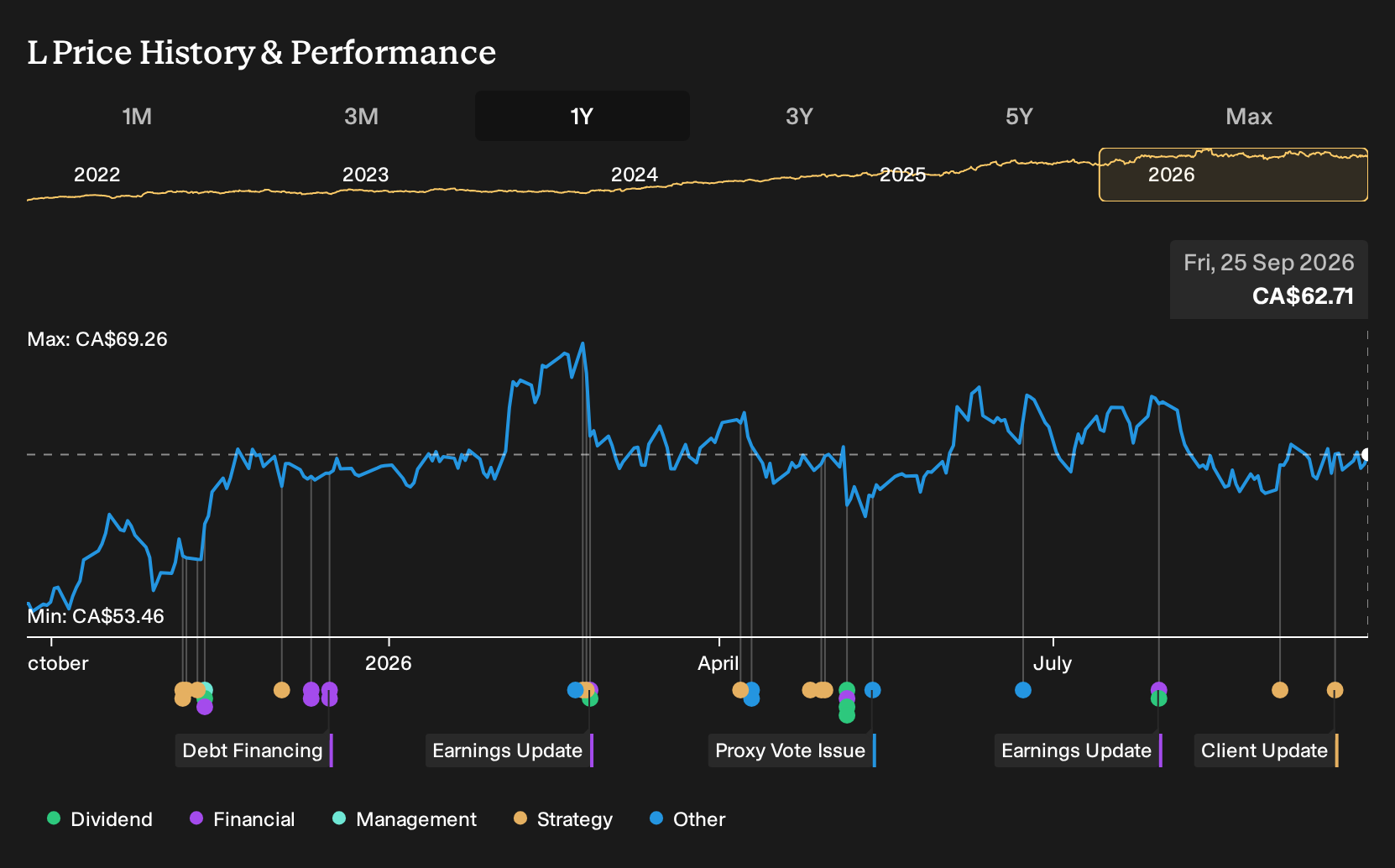The width and height of the screenshot is (1395, 868).
Task: Select the blue event dot left of July
Action: click(1022, 690)
